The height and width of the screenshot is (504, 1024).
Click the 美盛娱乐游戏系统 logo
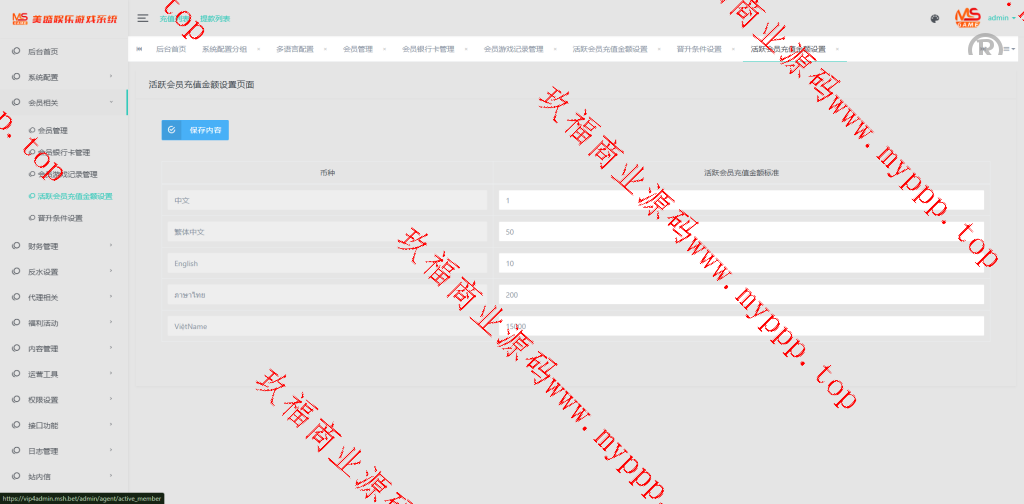[x=63, y=18]
